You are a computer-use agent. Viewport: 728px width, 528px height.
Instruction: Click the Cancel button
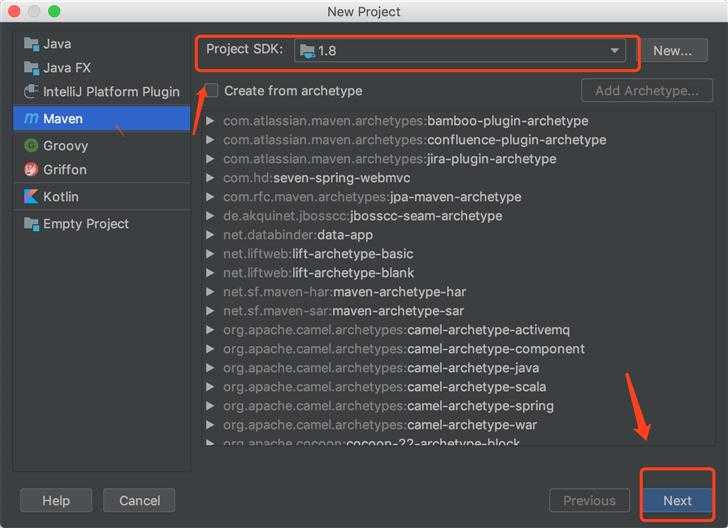[139, 501]
